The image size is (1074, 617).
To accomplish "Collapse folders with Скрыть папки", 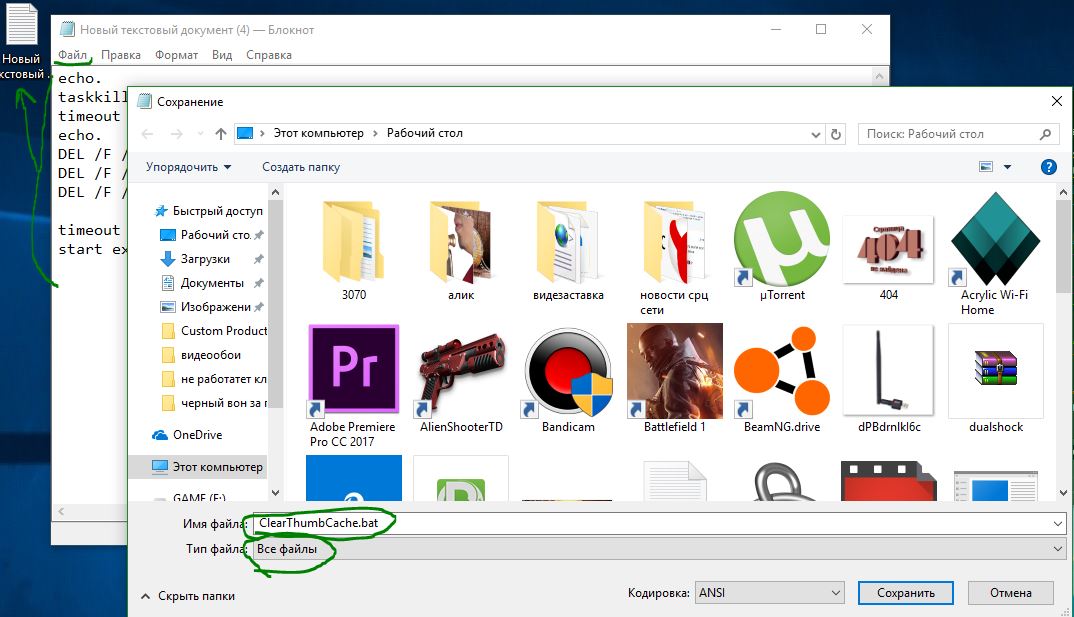I will tap(188, 596).
